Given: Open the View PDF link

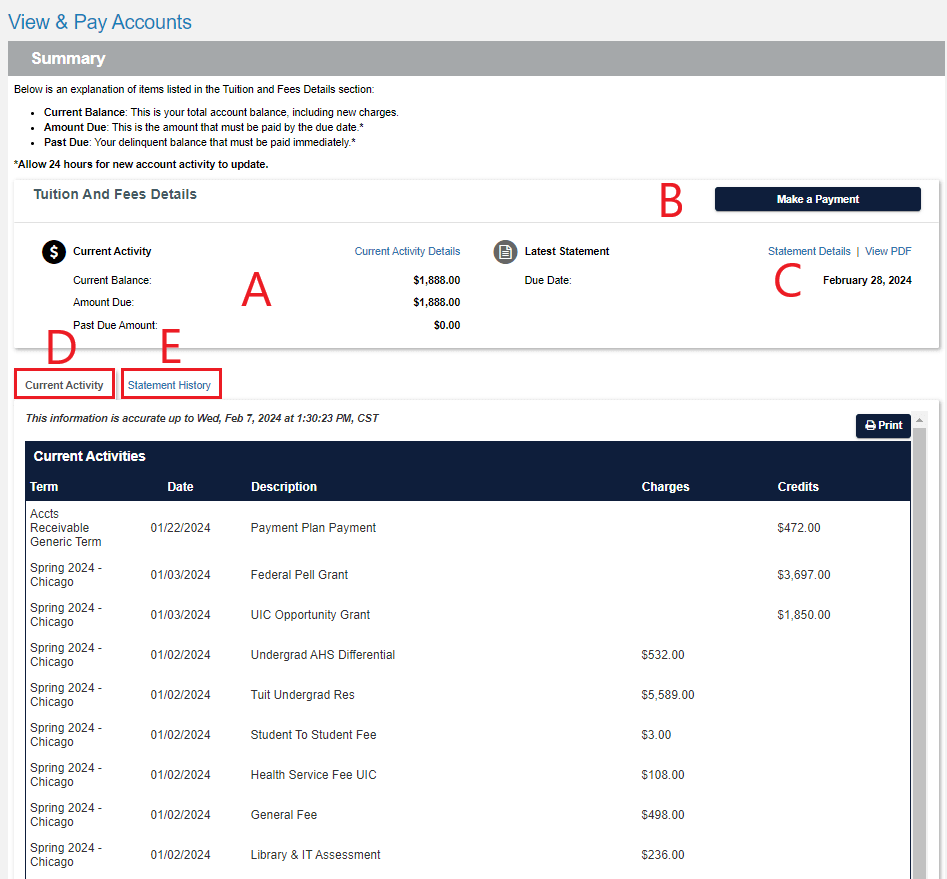Looking at the screenshot, I should [x=888, y=251].
